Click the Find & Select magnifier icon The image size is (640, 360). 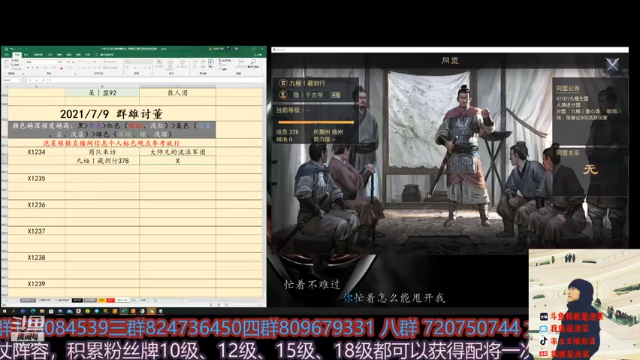[253, 62]
